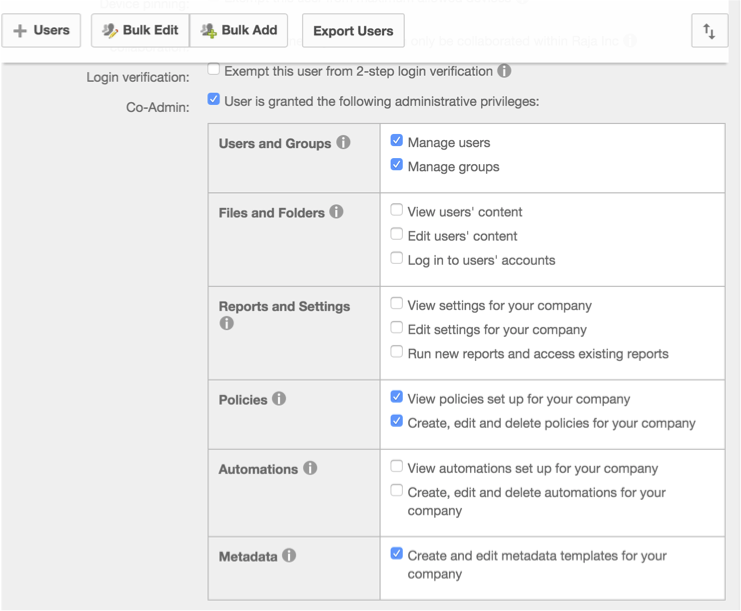This screenshot has width=741, height=611.
Task: Click info icon next to Files and Folders
Action: pyautogui.click(x=336, y=212)
